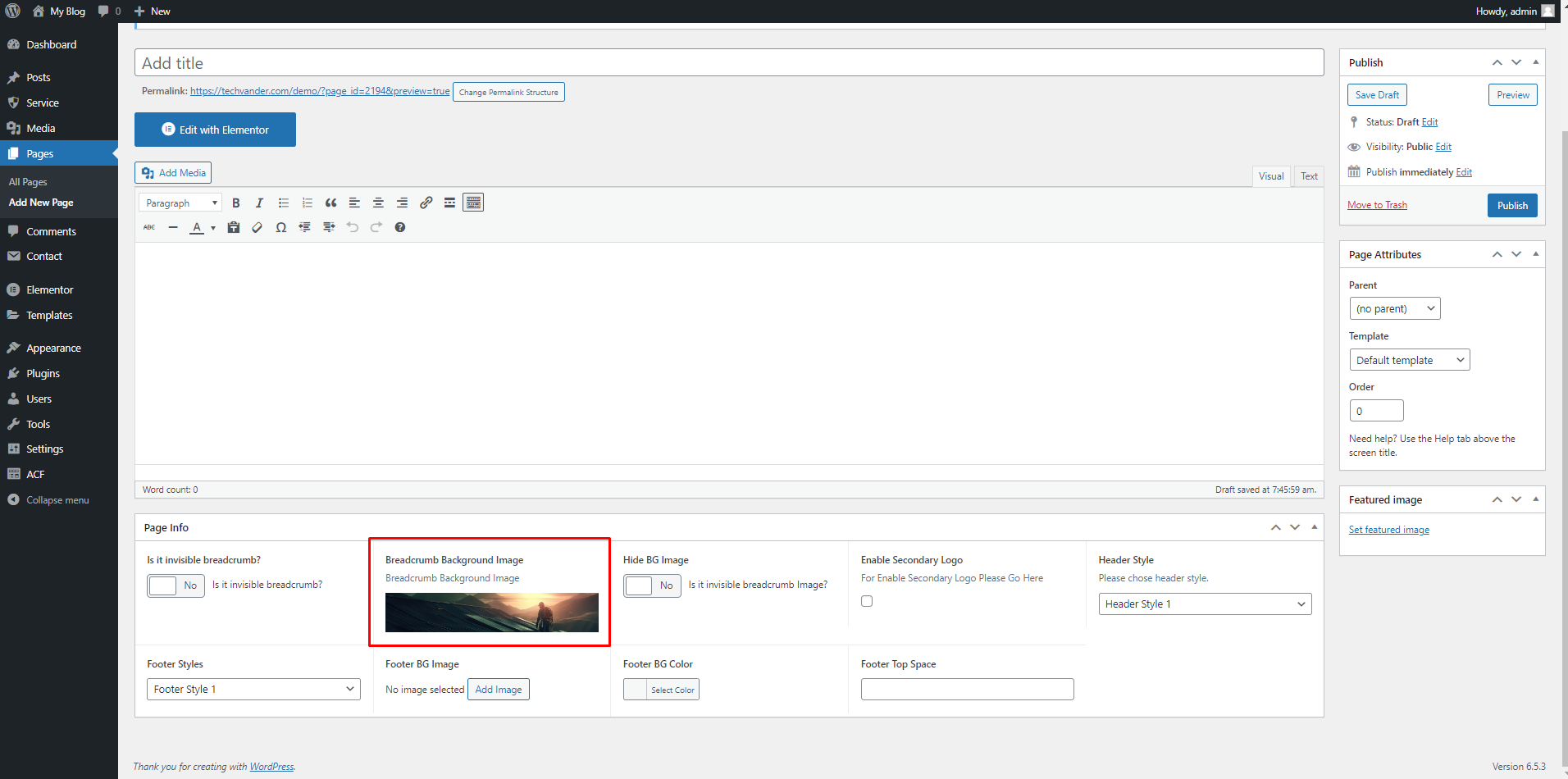This screenshot has width=1568, height=779.
Task: Click the Move to Trash link
Action: point(1377,205)
